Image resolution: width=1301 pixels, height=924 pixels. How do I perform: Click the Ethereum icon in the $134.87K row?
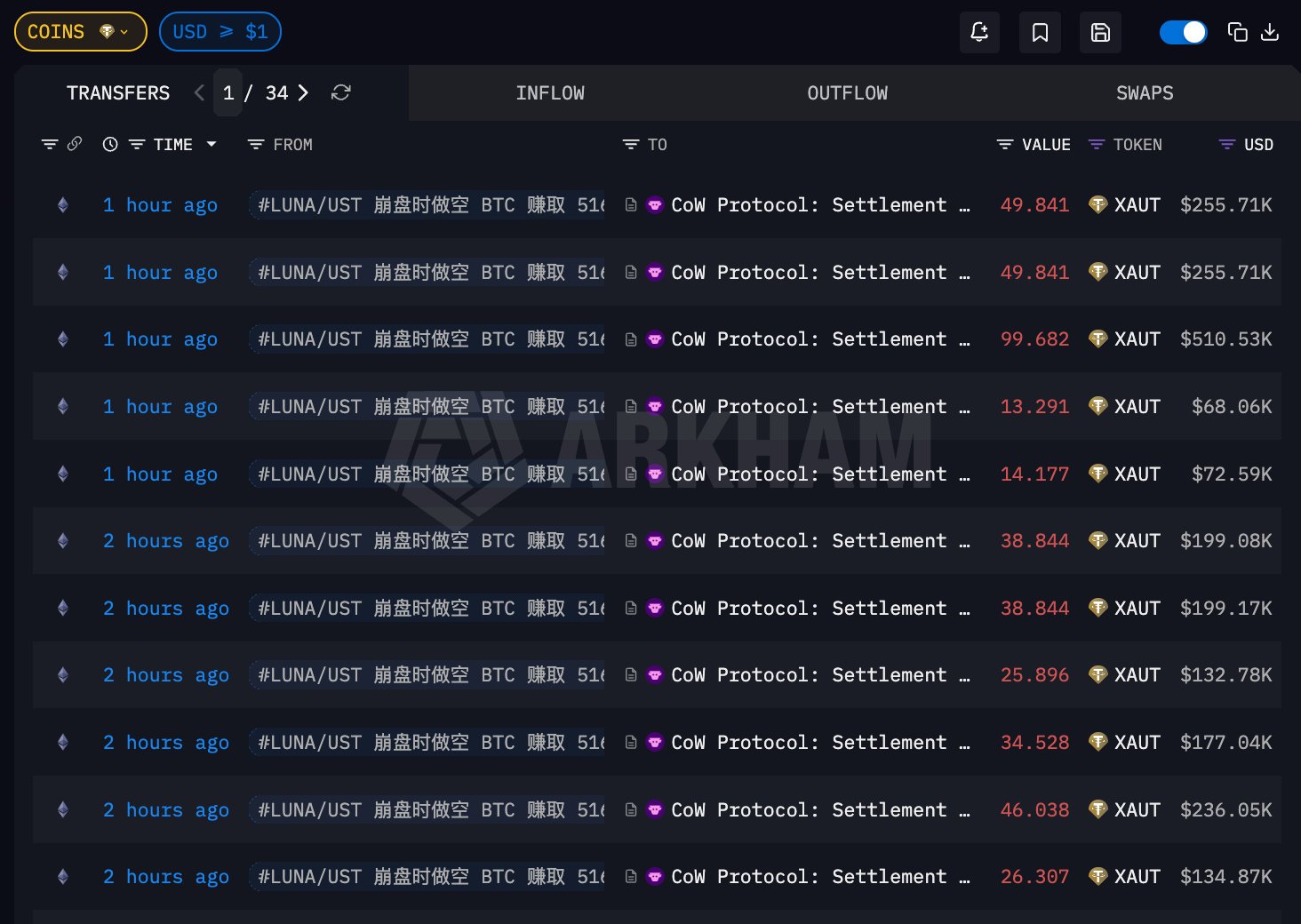coord(63,877)
